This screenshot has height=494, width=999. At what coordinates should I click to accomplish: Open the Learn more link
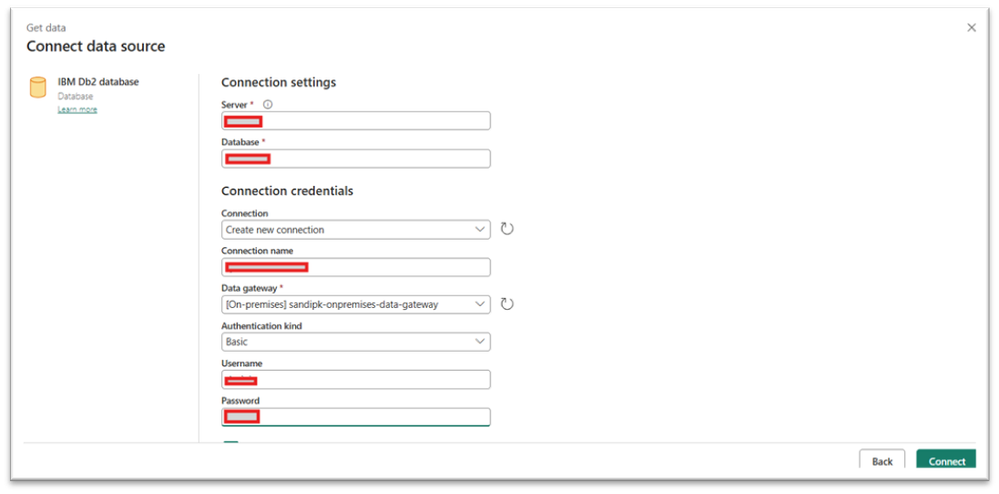tap(77, 110)
